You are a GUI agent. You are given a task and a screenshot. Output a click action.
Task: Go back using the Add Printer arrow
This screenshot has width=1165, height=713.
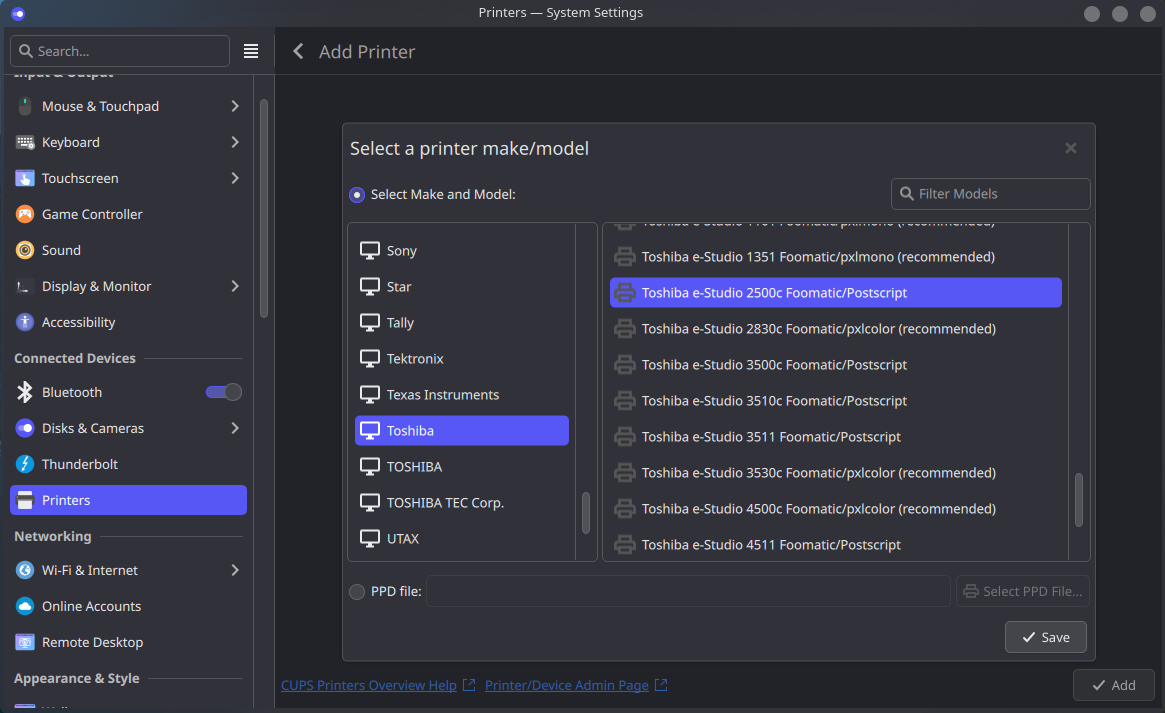[298, 51]
